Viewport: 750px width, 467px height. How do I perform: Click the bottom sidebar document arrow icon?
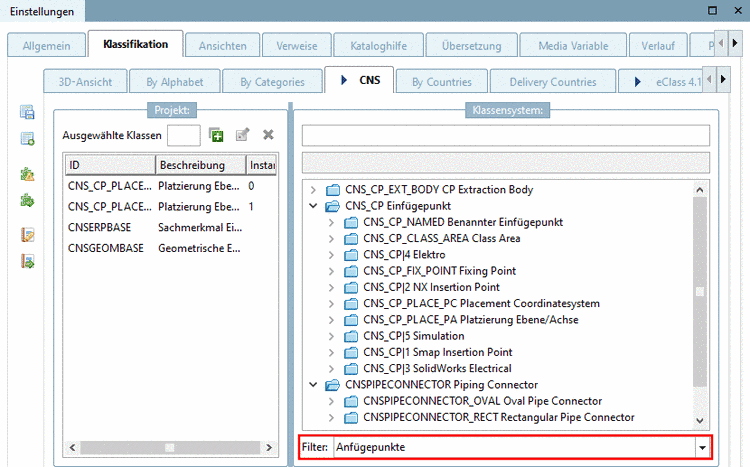point(27,261)
